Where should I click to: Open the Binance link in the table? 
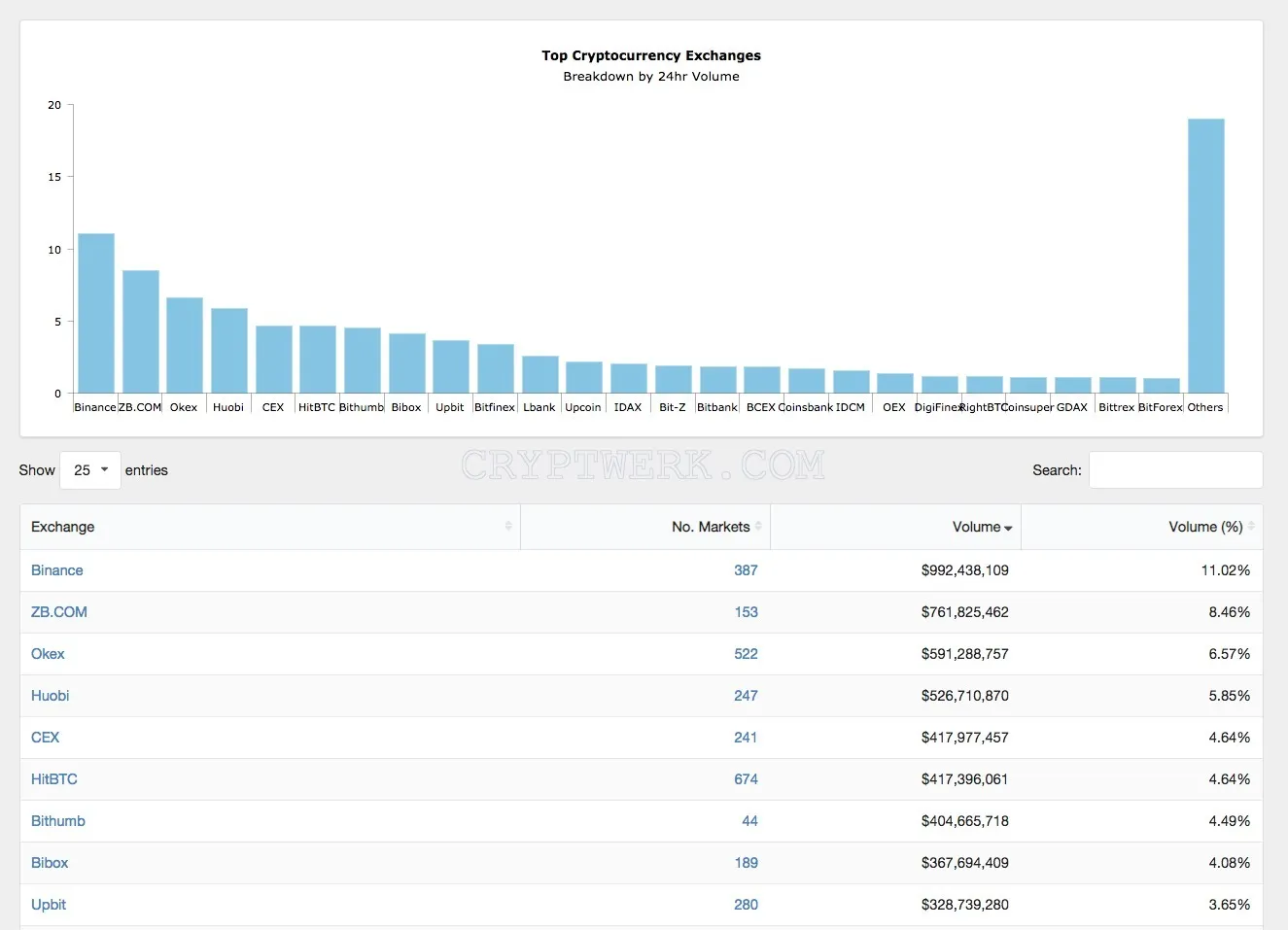57,570
